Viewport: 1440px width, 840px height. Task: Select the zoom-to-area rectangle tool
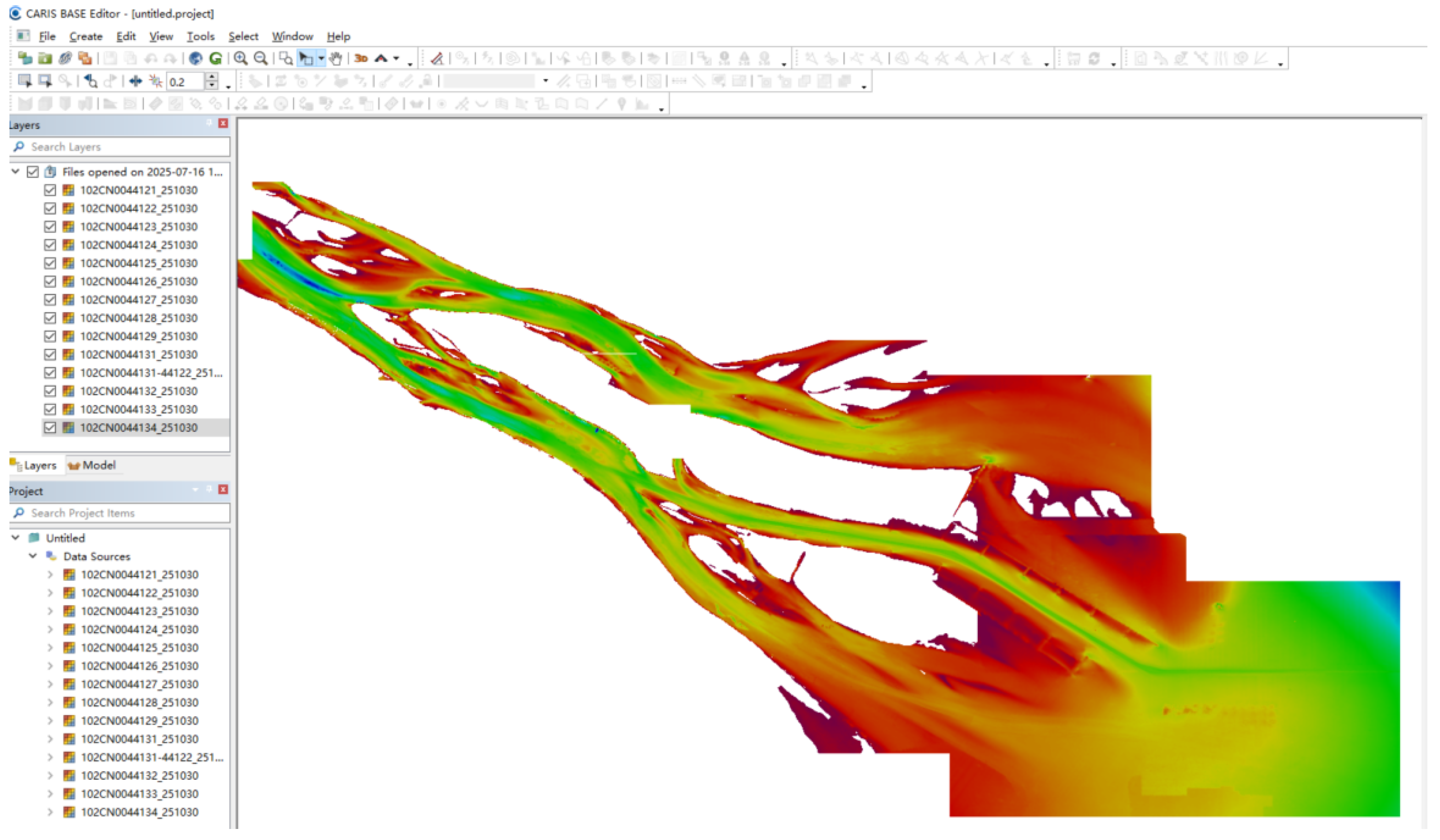(x=285, y=58)
